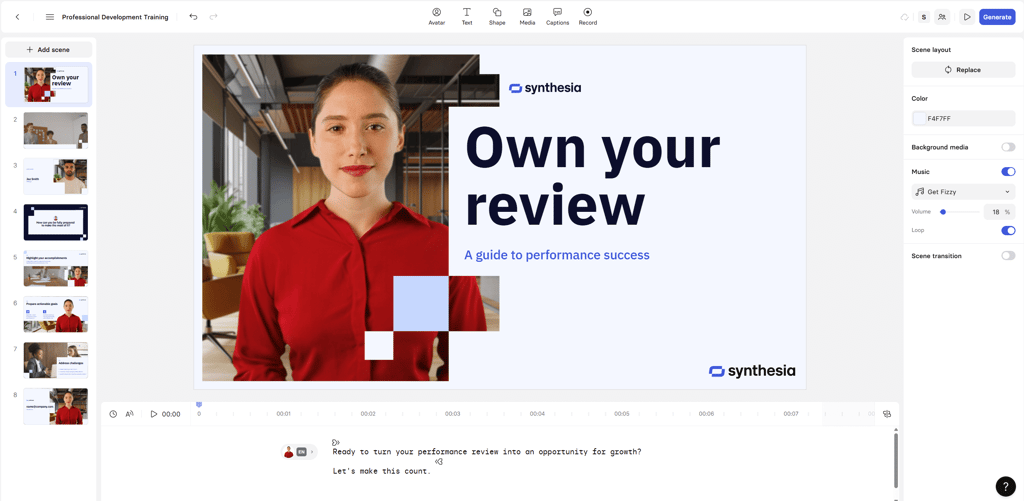Open the Shape tool
Screen dimensions: 1024x501
(x=497, y=16)
